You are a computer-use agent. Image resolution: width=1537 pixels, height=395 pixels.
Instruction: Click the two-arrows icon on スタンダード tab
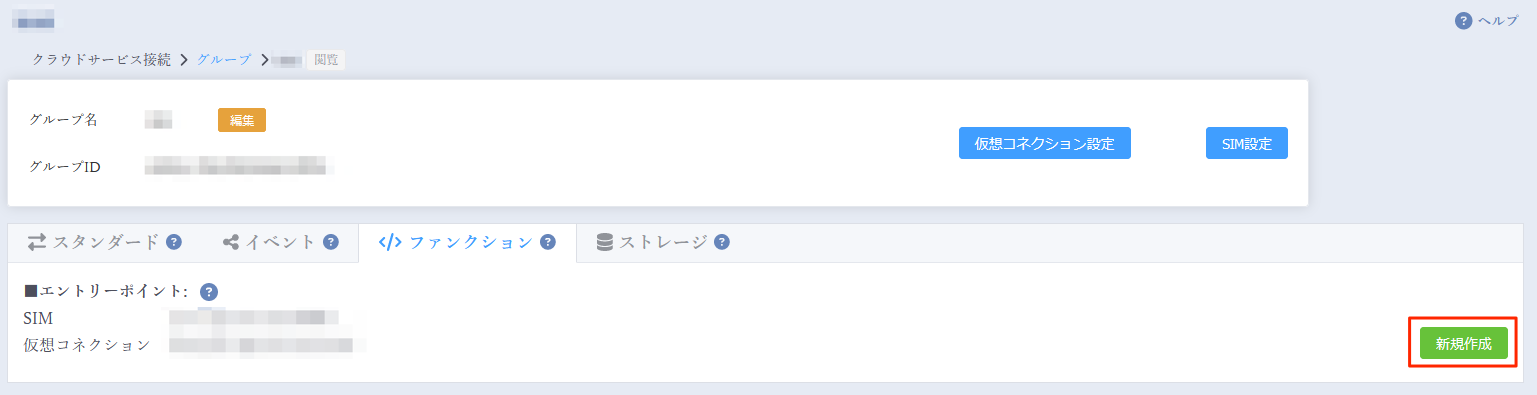[x=37, y=242]
